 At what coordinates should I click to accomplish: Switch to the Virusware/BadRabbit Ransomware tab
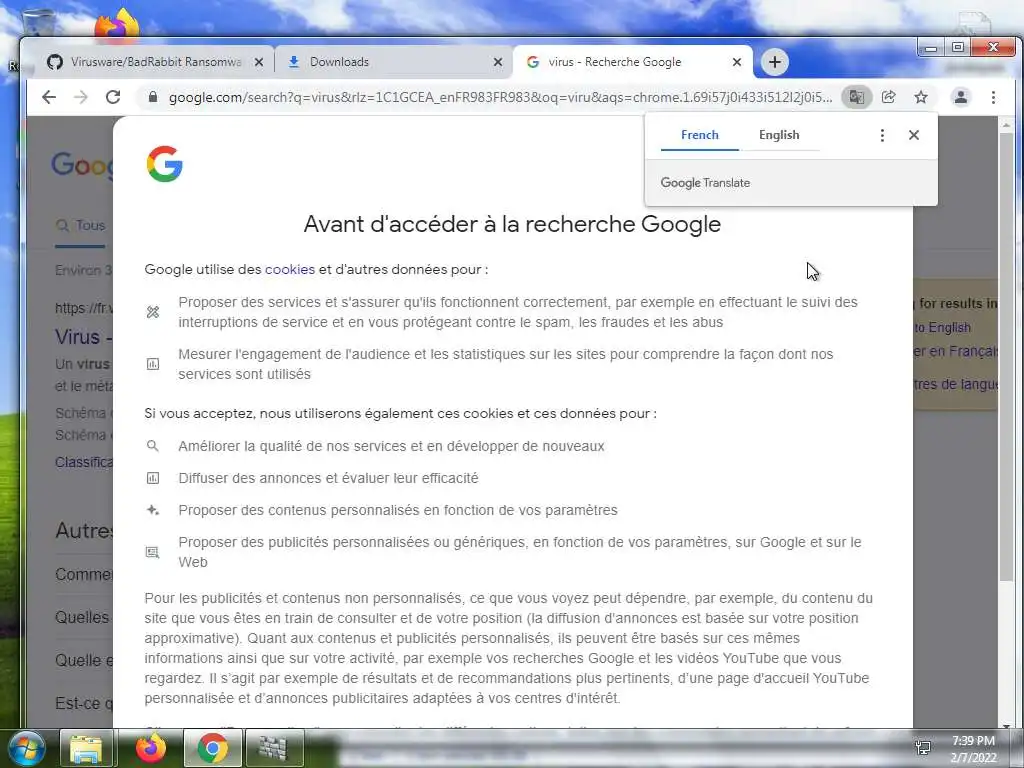click(x=155, y=62)
